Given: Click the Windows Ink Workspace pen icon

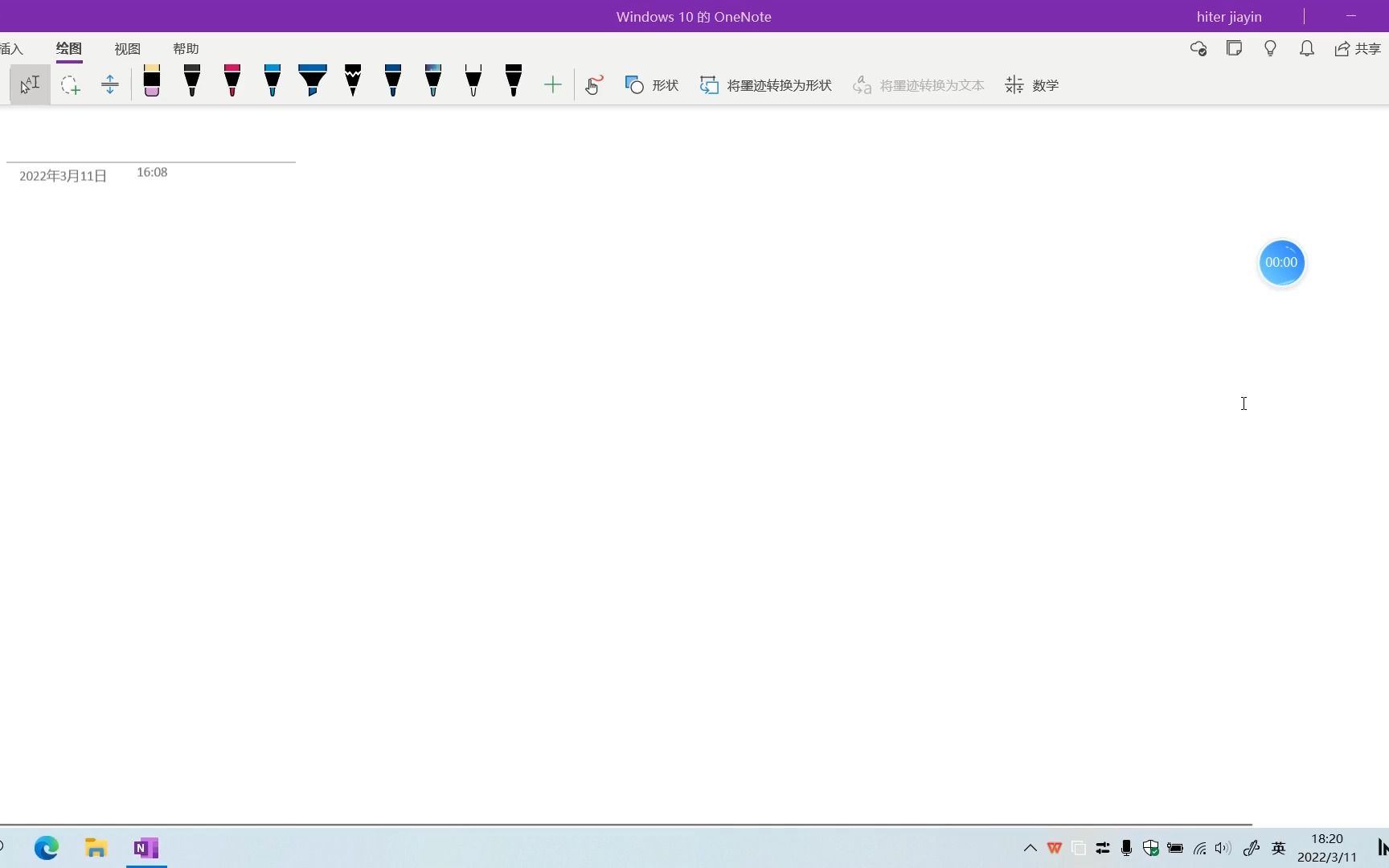Looking at the screenshot, I should point(1252,848).
